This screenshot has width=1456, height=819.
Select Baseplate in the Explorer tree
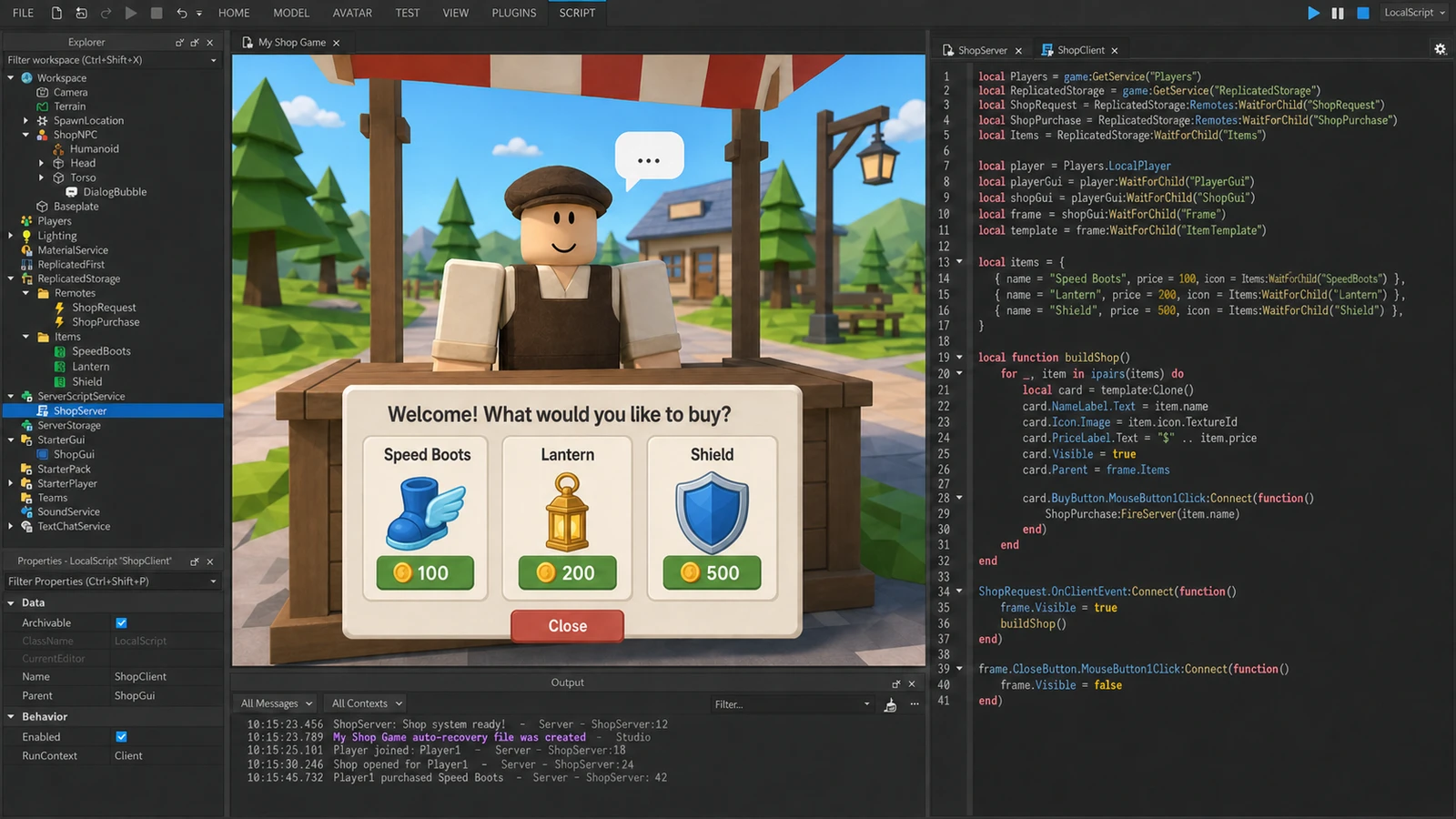click(x=76, y=207)
